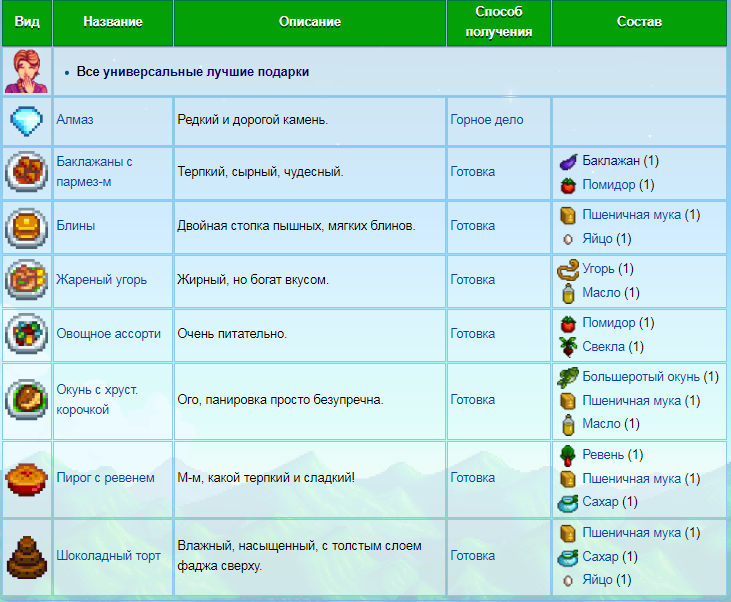The height and width of the screenshot is (602, 731).
Task: Click the tomato icon in the Баклажаны row
Action: [x=568, y=186]
